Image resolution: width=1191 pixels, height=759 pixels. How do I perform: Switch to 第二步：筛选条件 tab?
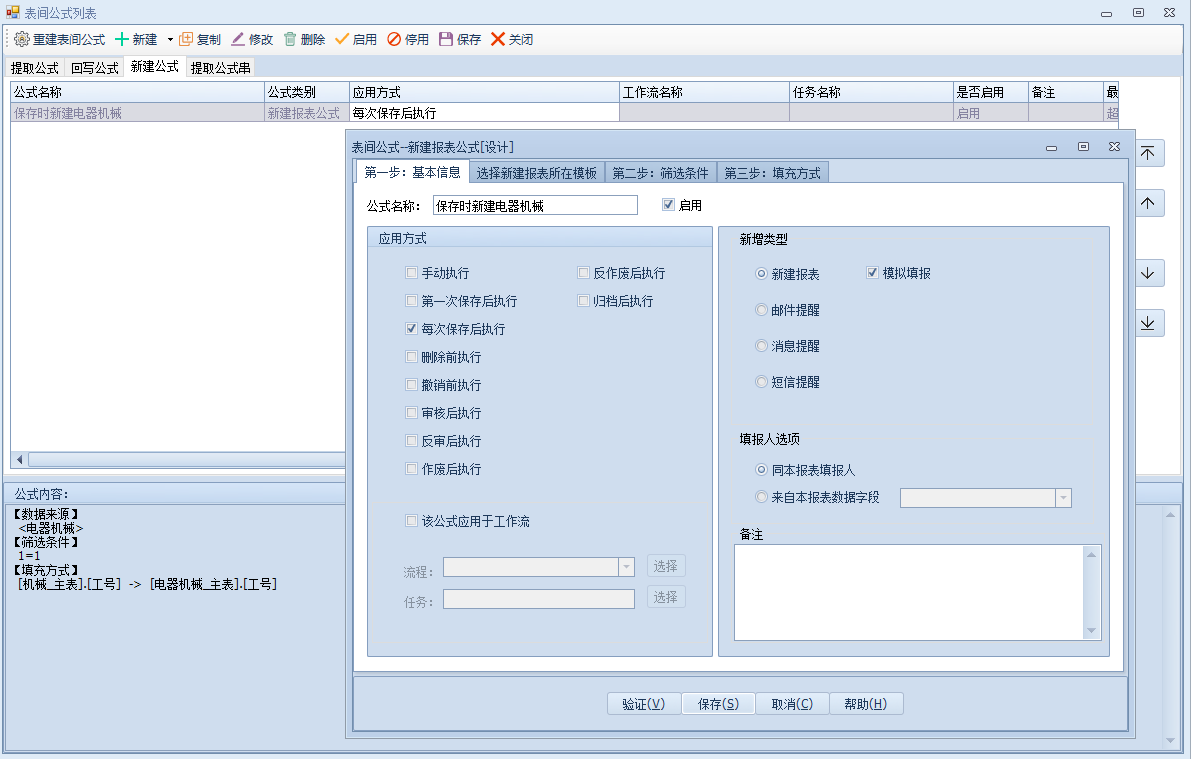tap(660, 173)
